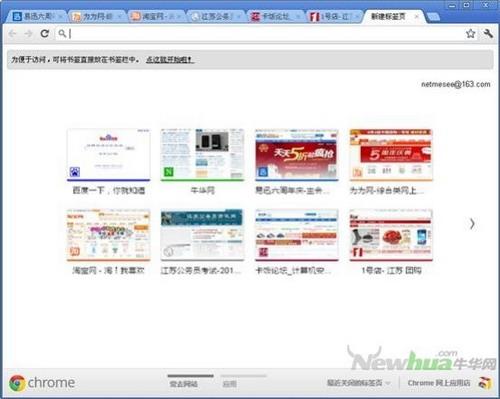
Task: Expand the 最近关闭的标签页 dropdown
Action: point(358,383)
